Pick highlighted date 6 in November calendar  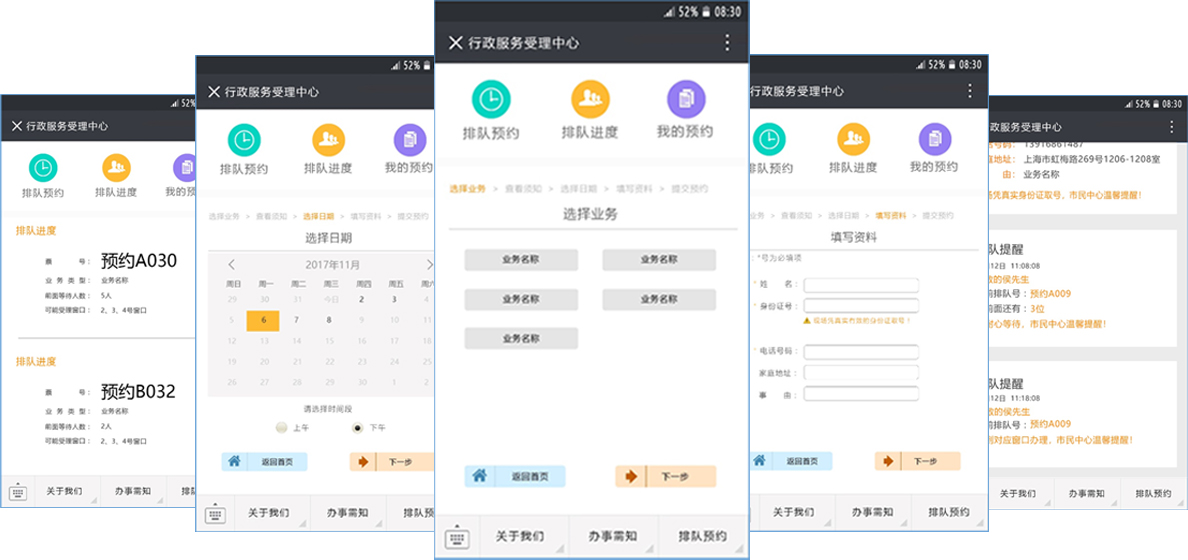click(x=263, y=320)
